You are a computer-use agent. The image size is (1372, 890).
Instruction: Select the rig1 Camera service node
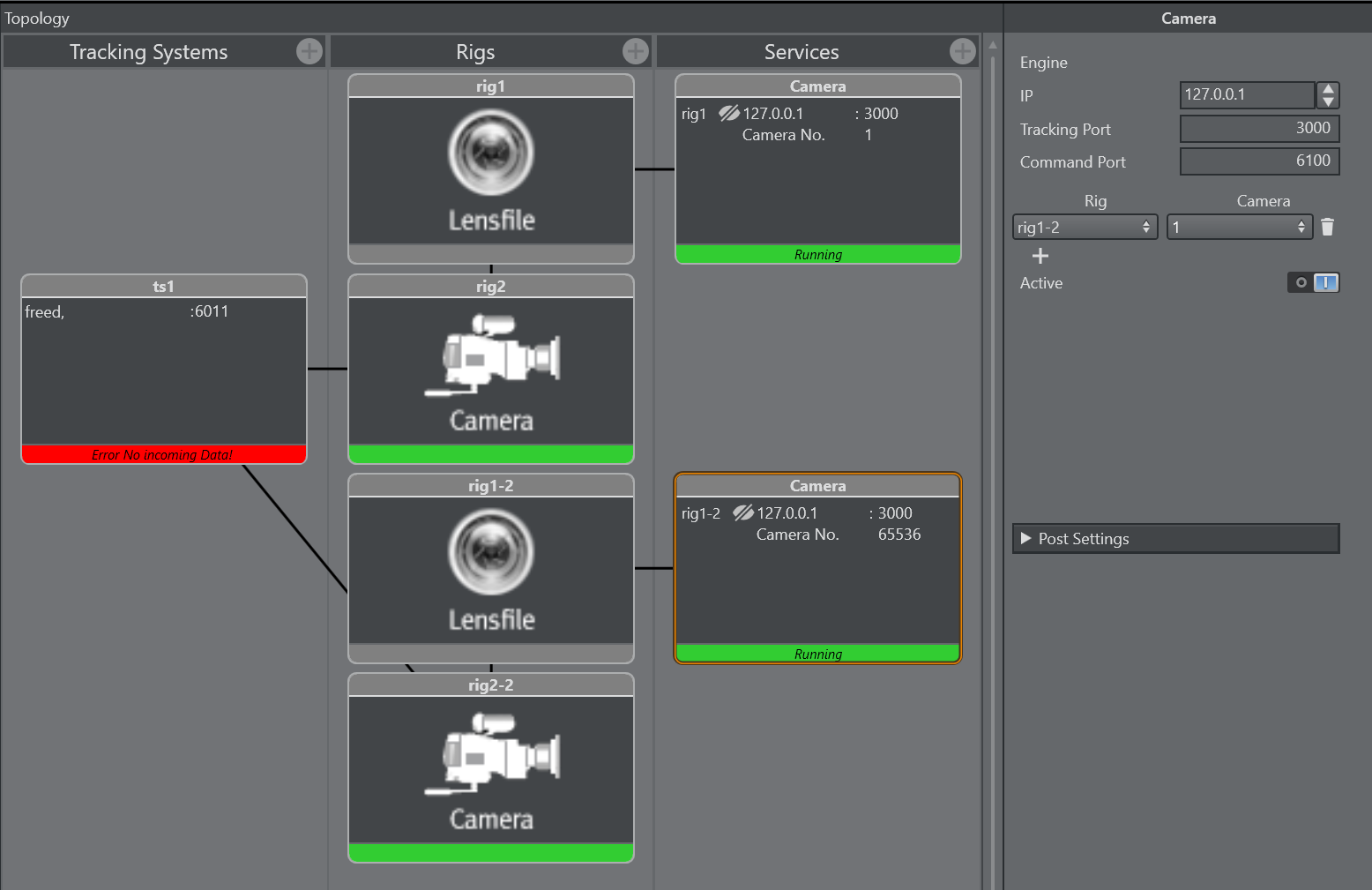817,168
